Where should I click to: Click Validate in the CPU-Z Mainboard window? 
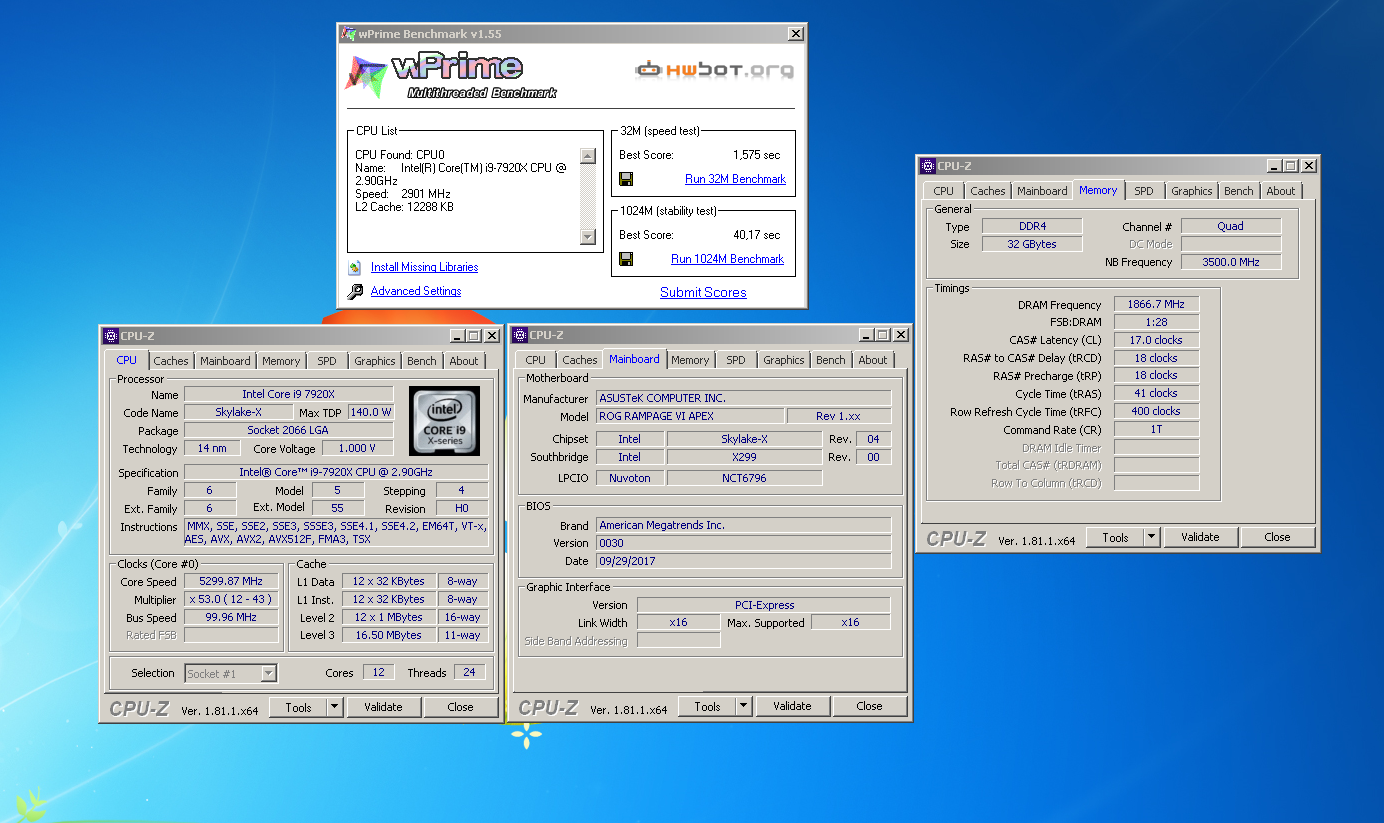click(x=792, y=706)
